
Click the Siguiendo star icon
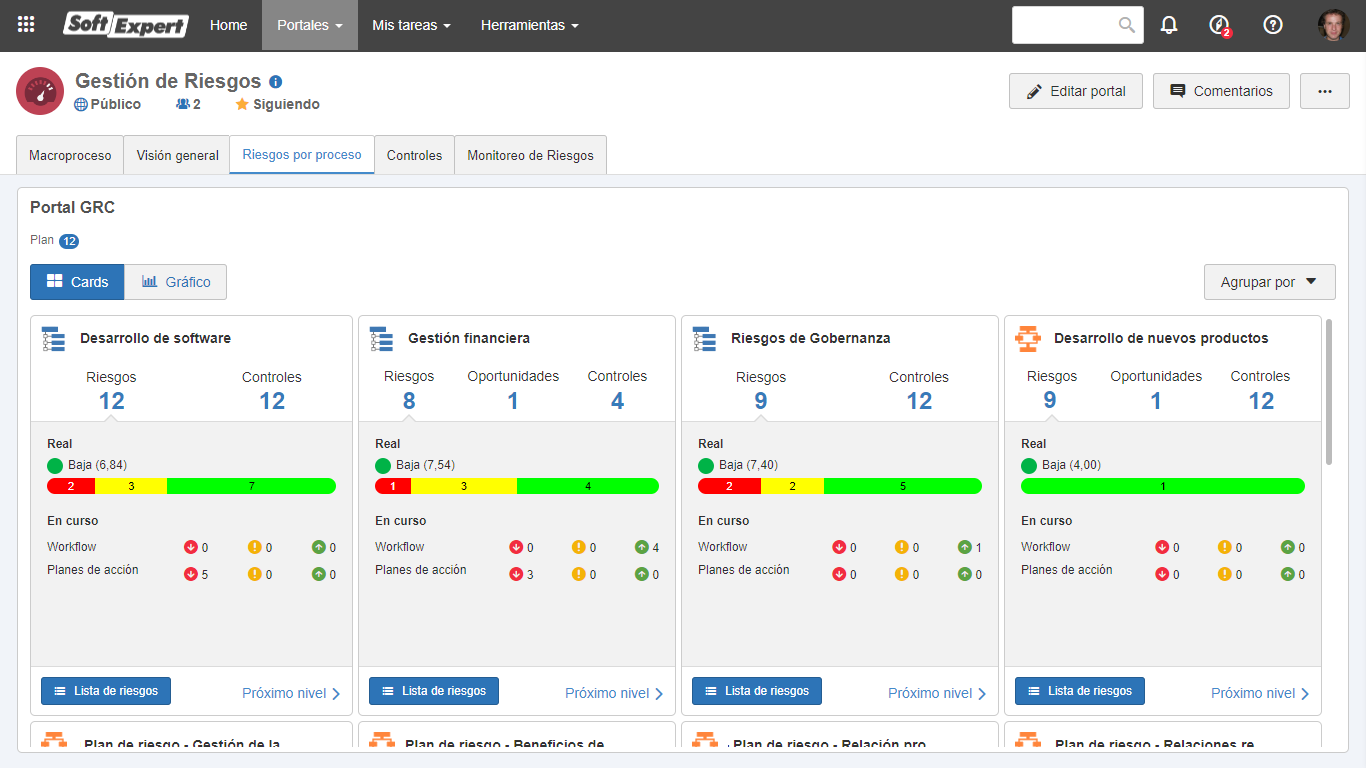242,104
